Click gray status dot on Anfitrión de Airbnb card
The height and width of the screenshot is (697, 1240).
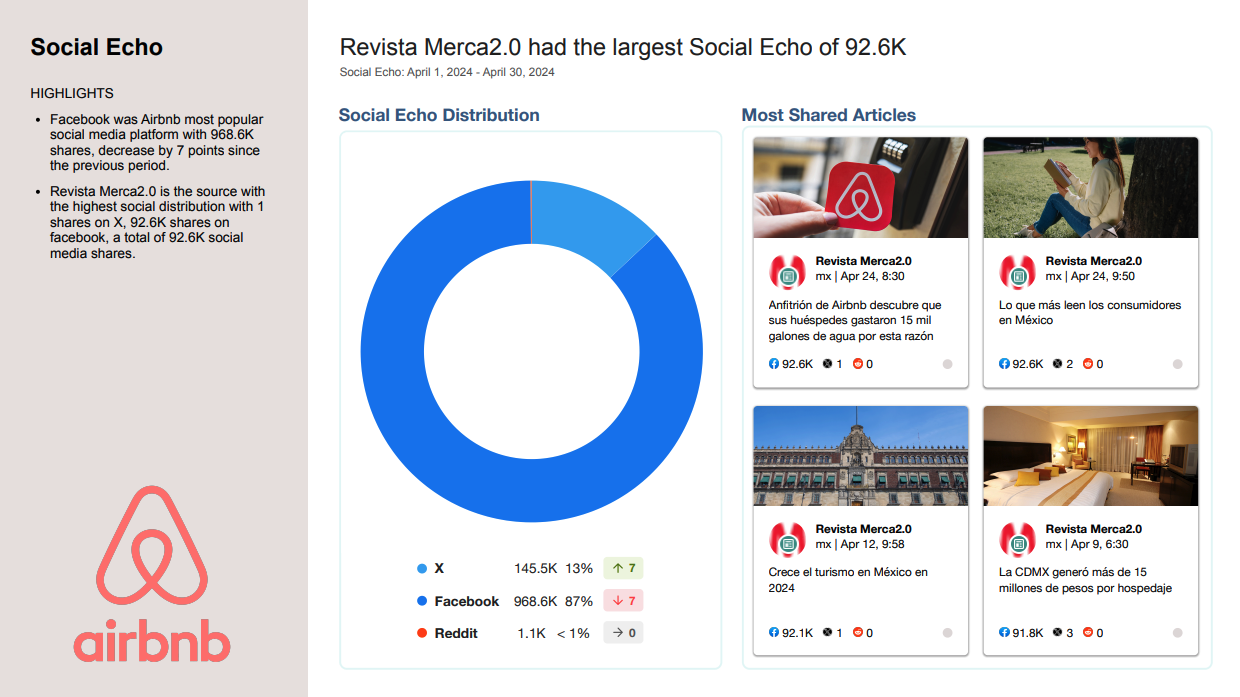[947, 365]
